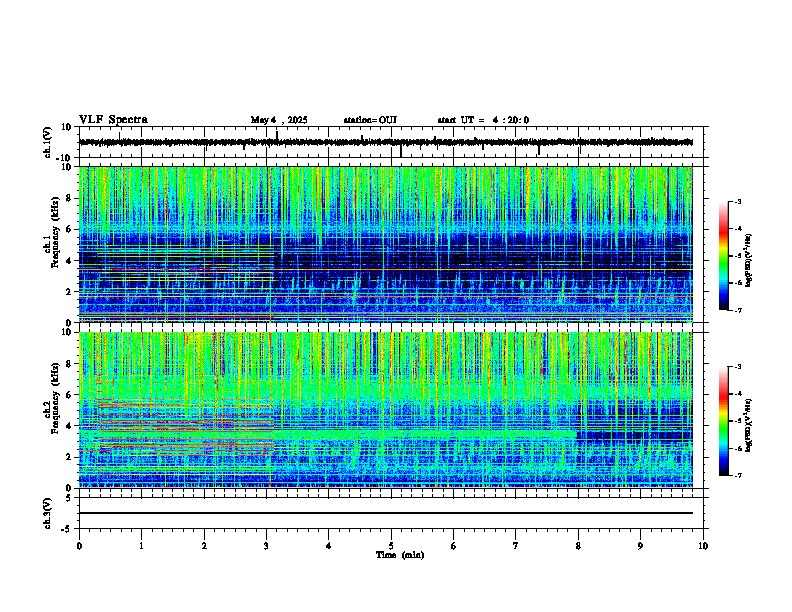Image resolution: width=792 pixels, height=612 pixels.
Task: Click inside the ch.2 spectrogram panel
Action: (385, 410)
